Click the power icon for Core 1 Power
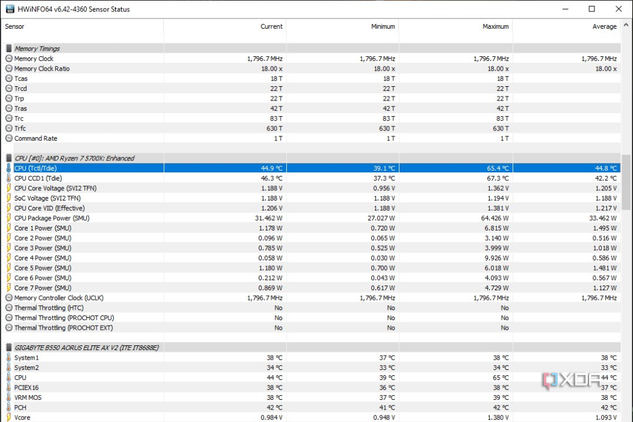This screenshot has width=633, height=422. (9, 228)
